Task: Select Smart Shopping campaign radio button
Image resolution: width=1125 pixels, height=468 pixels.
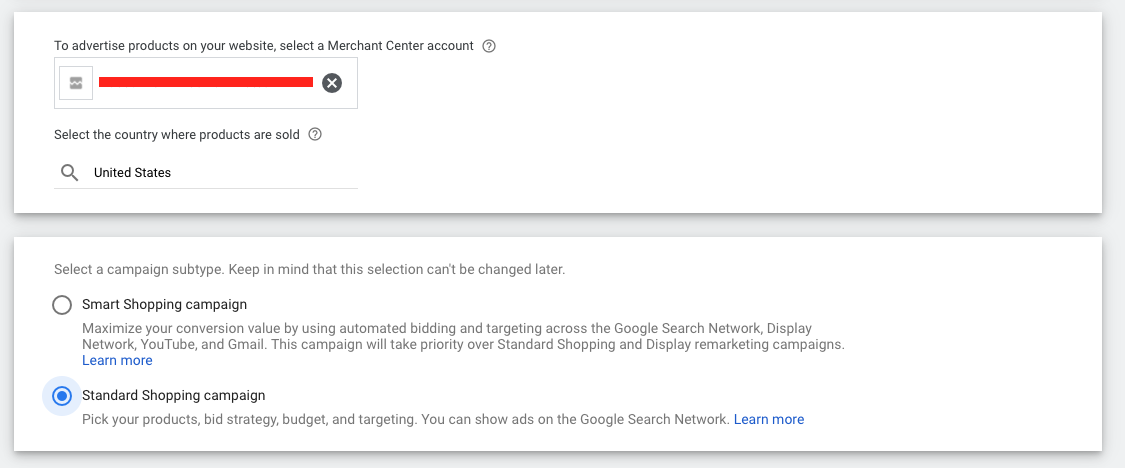Action: click(62, 305)
